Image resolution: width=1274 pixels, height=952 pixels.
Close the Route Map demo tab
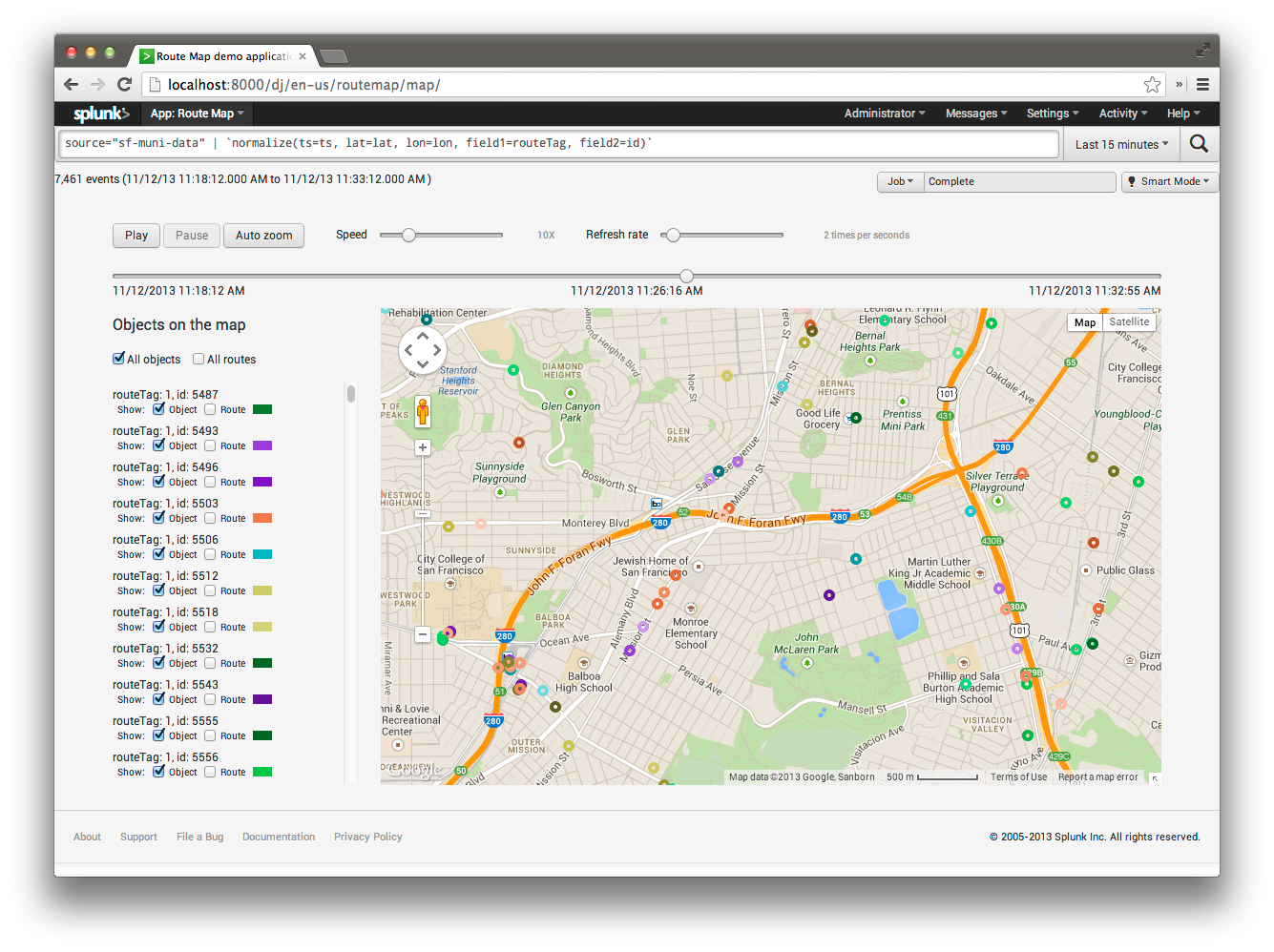(x=303, y=56)
